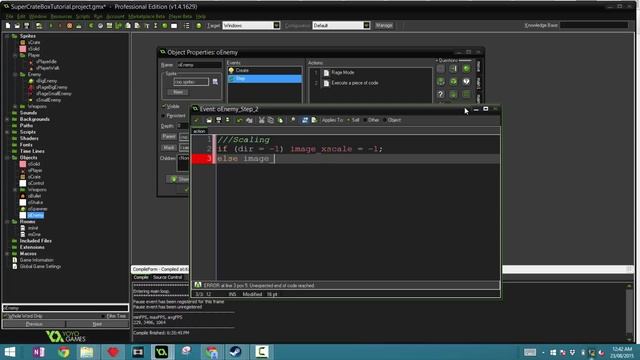The height and width of the screenshot is (360, 640).
Task: Select the Execute a piece of code action
Action: tap(355, 83)
